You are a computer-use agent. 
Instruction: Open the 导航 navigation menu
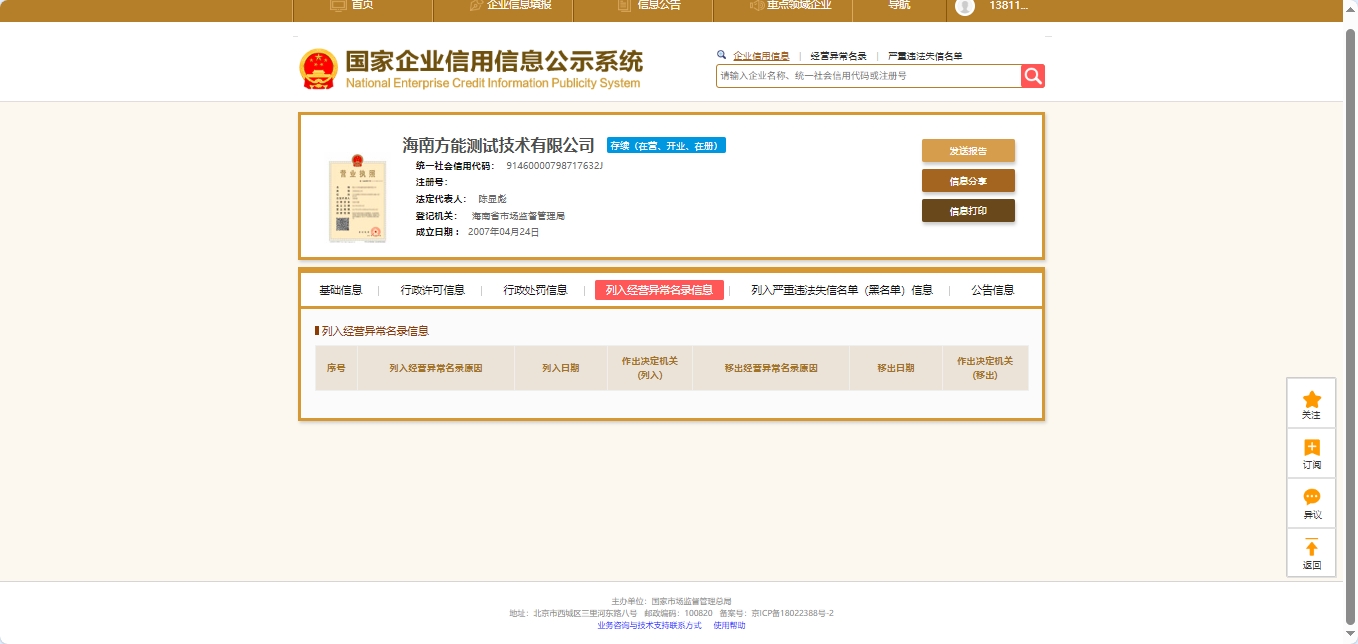point(899,6)
